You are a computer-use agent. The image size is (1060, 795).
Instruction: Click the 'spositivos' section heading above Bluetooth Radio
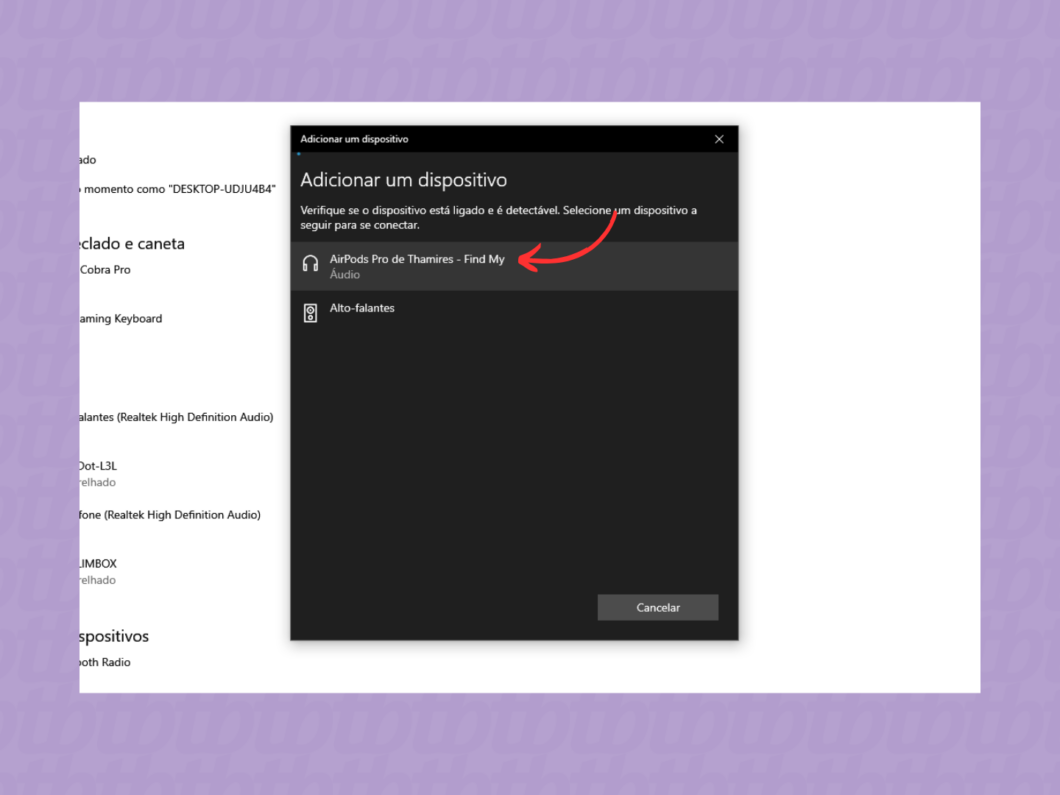114,636
